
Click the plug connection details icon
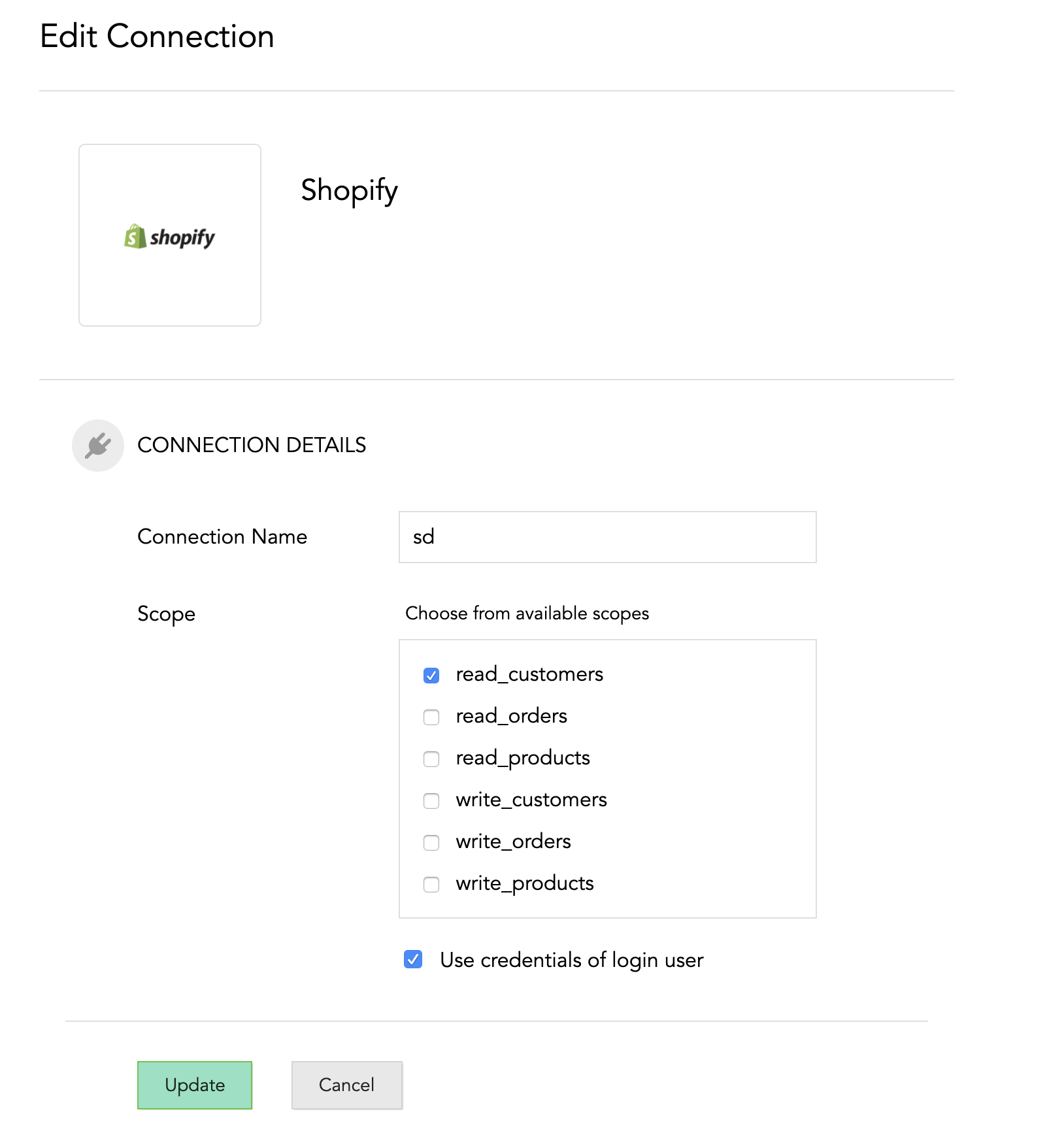[x=98, y=446]
